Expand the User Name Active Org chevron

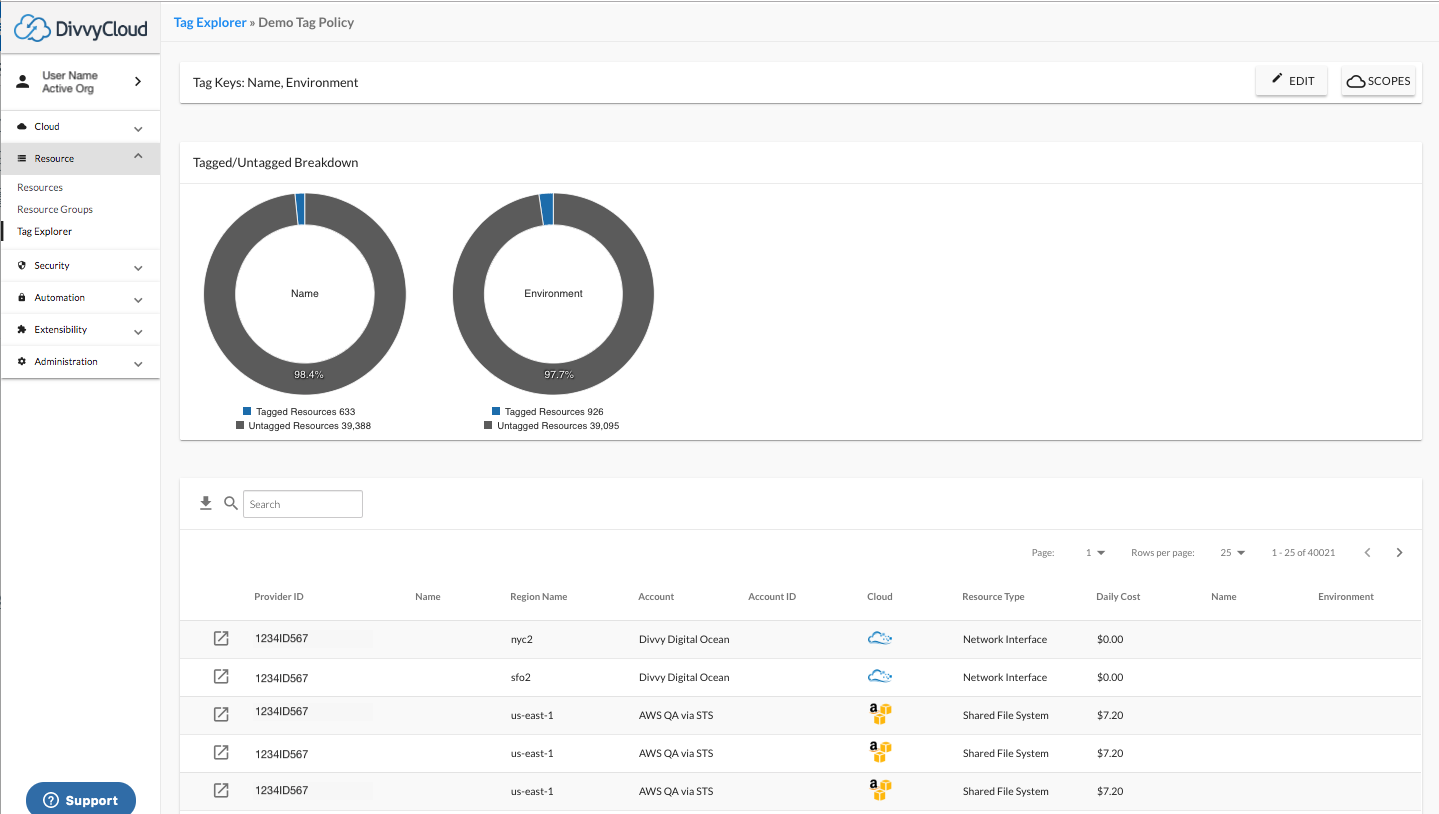pos(138,82)
